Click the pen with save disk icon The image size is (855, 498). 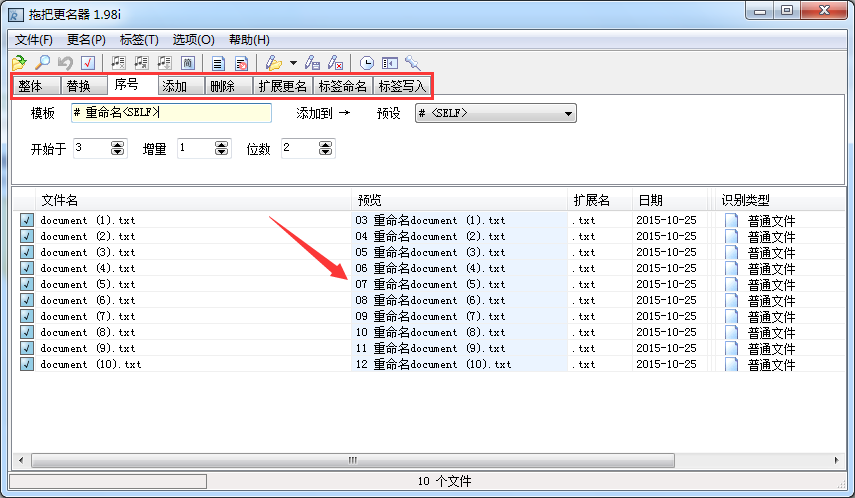tap(312, 63)
